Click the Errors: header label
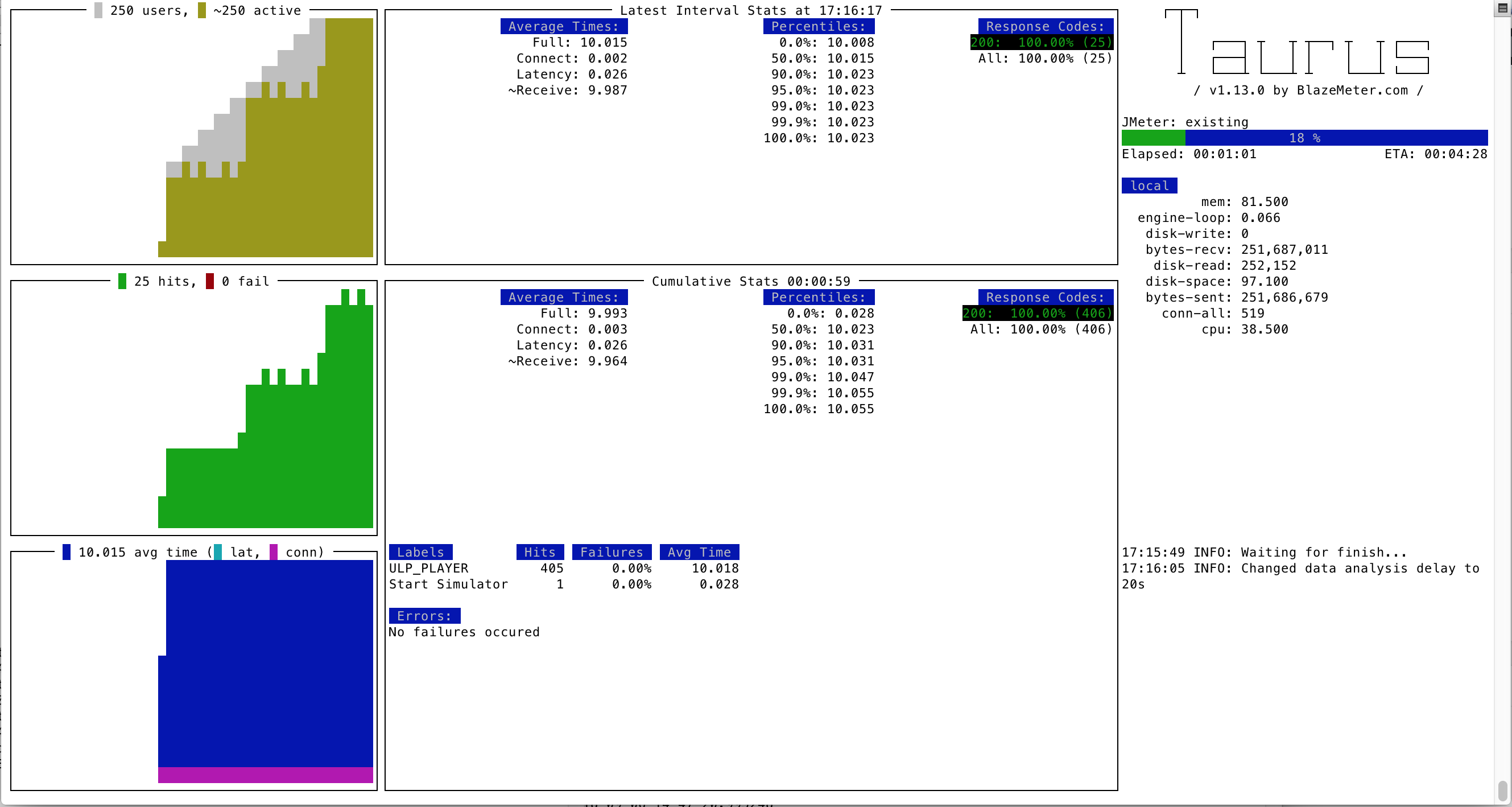This screenshot has width=1512, height=807. coord(424,616)
